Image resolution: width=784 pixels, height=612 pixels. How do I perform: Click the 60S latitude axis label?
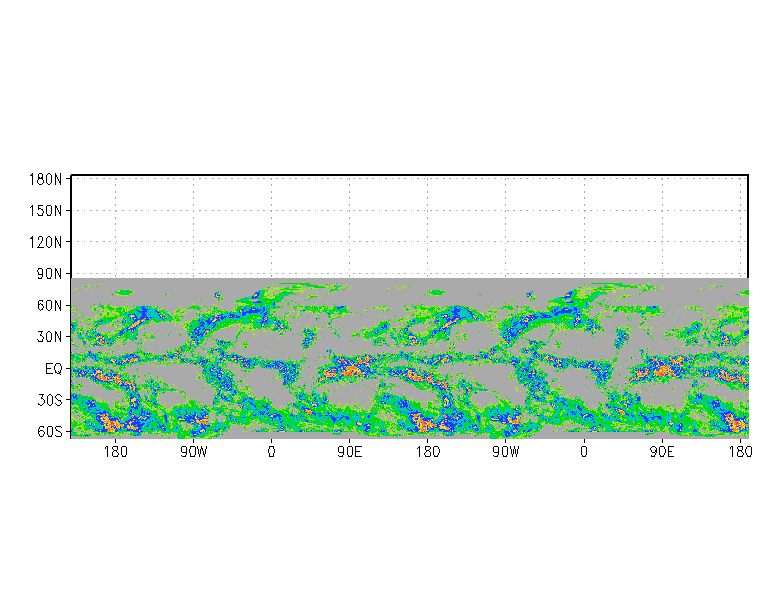coord(50,432)
